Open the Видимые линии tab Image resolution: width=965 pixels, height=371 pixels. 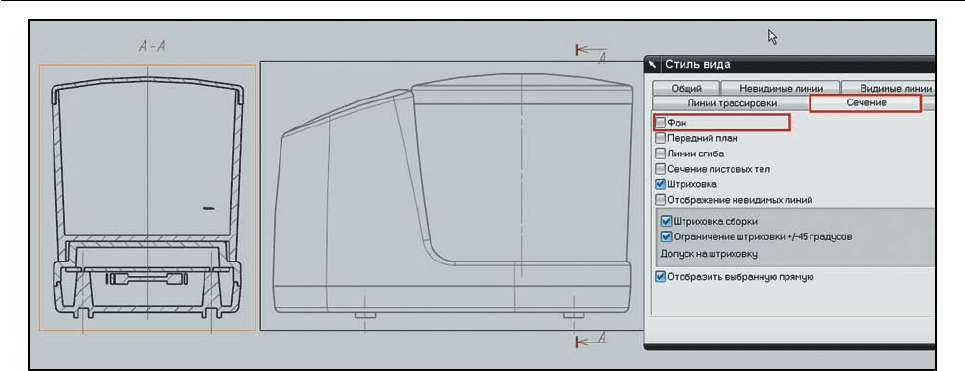pyautogui.click(x=888, y=89)
